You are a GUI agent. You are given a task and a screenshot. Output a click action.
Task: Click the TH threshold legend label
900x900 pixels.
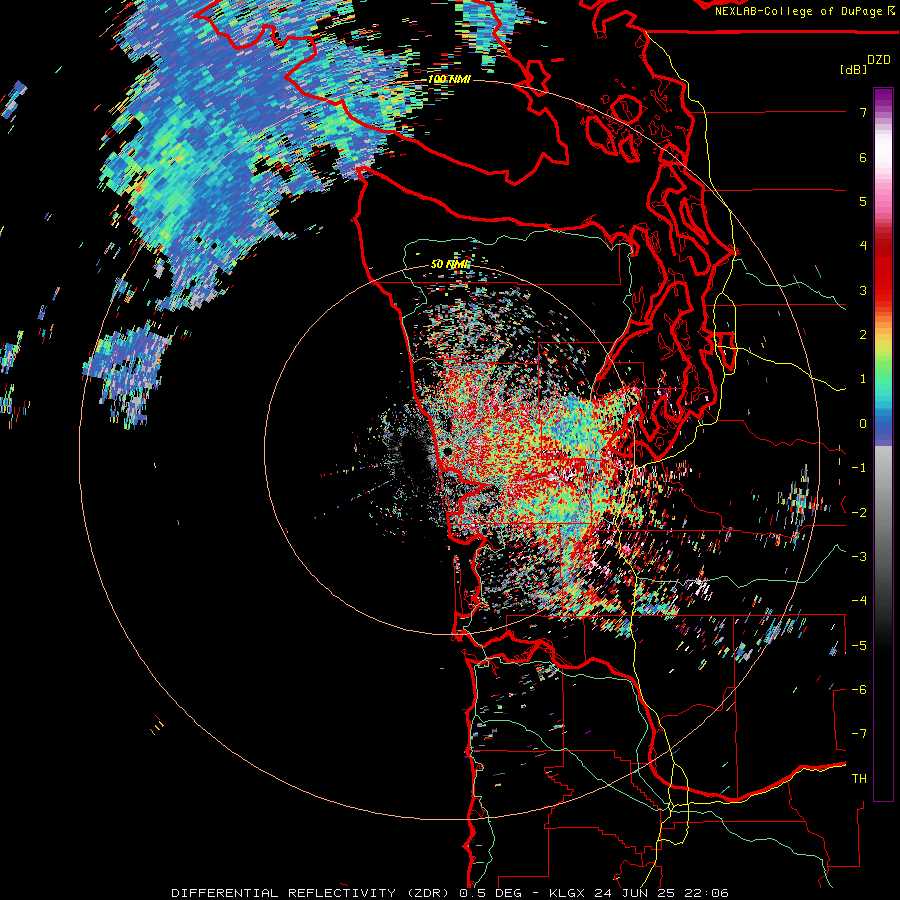(859, 779)
